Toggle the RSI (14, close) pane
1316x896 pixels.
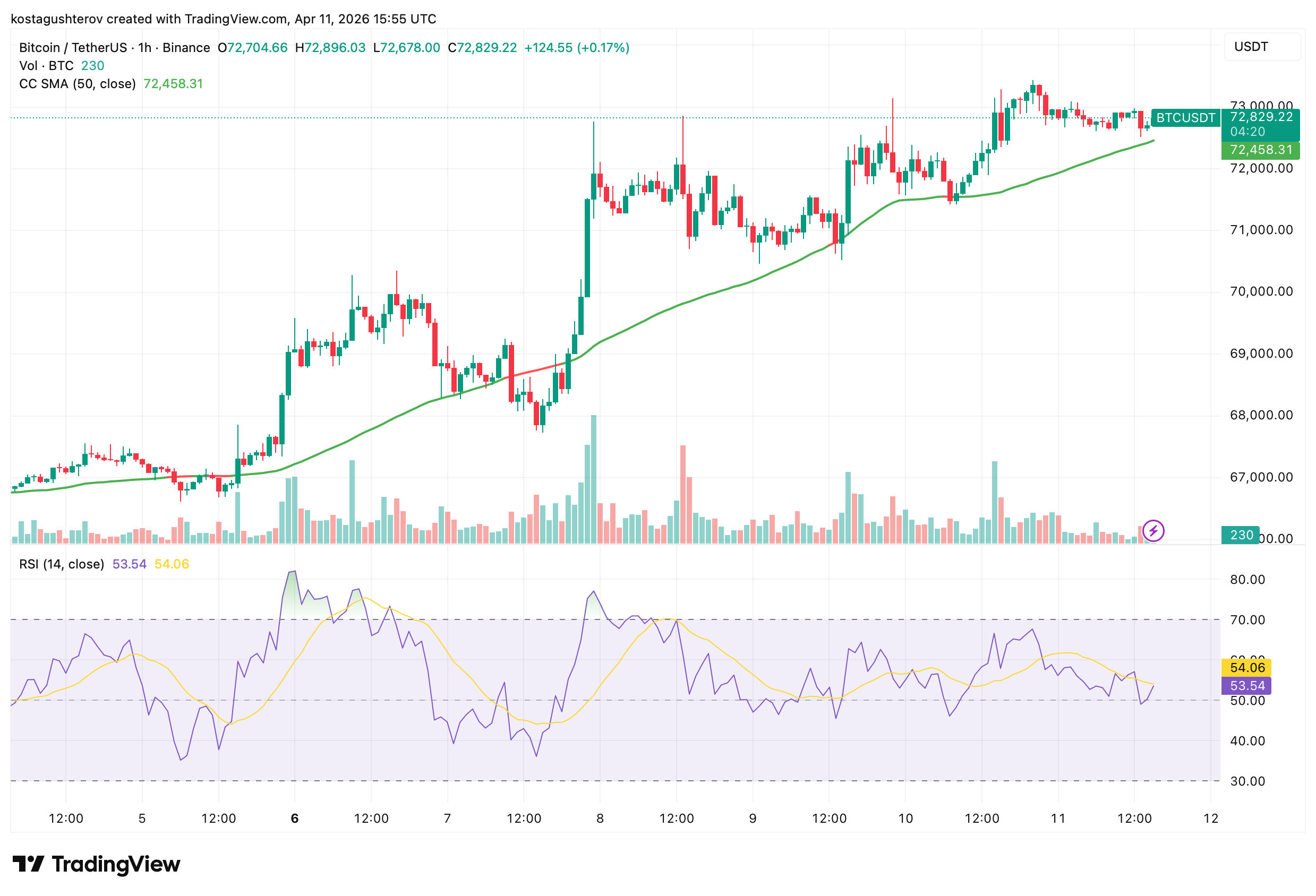(61, 564)
